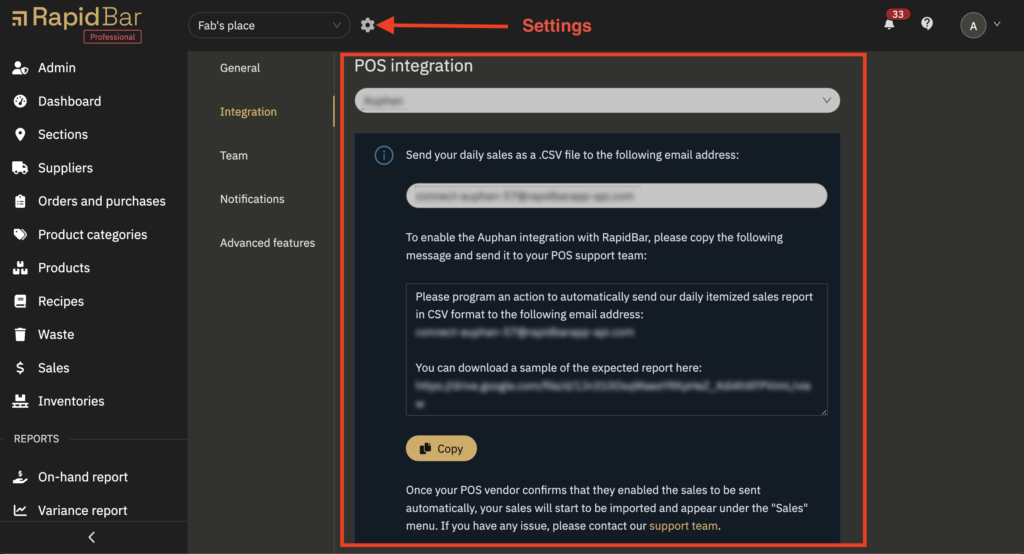Click inside the POS support message textarea

click(x=616, y=349)
